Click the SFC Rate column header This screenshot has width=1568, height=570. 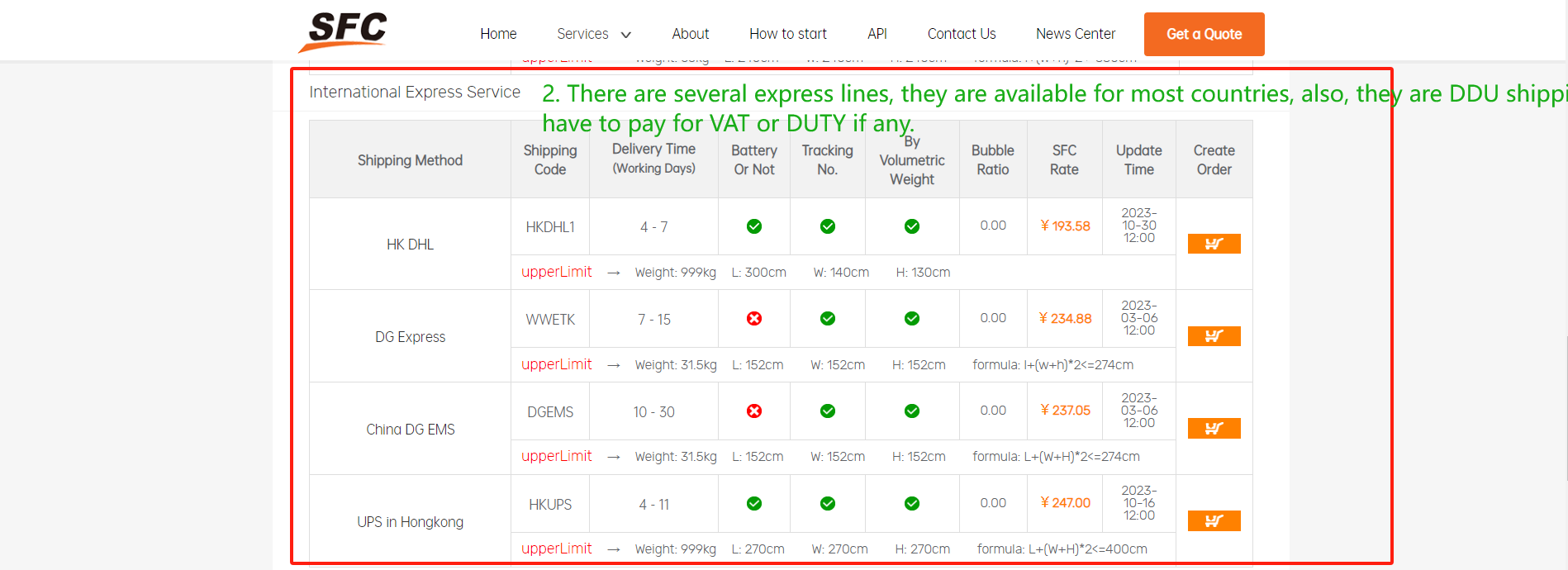1065,159
